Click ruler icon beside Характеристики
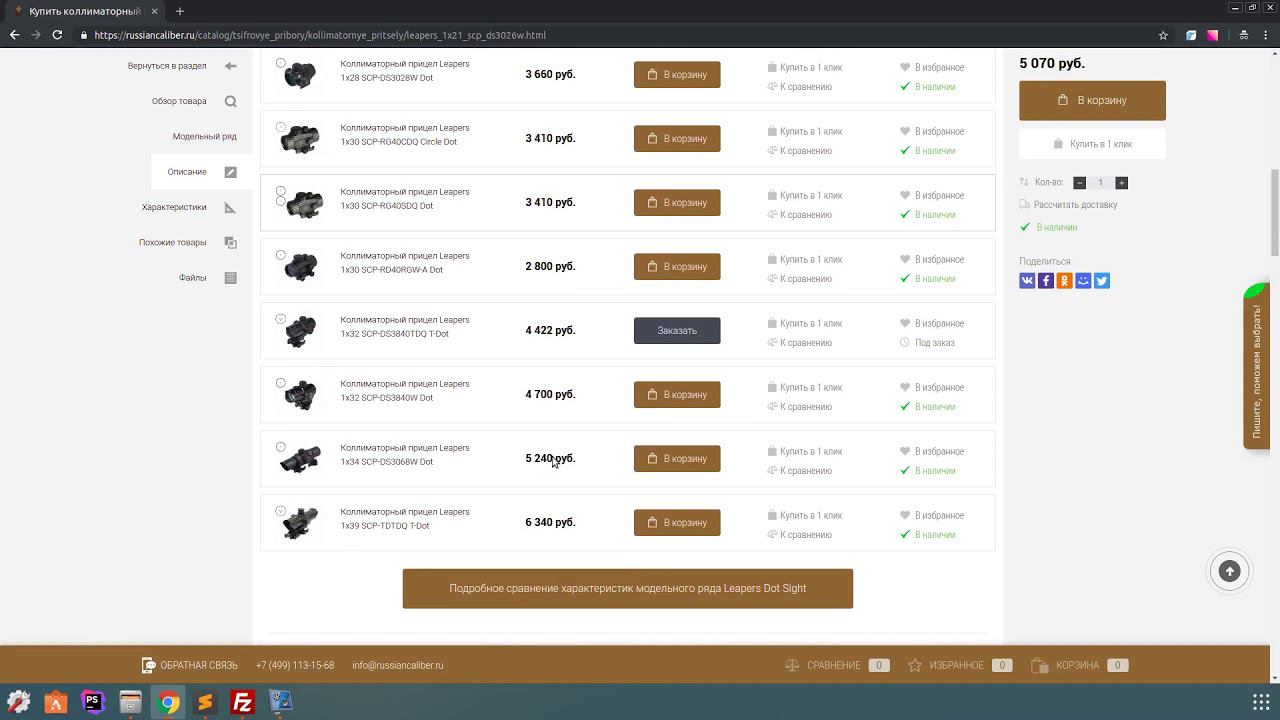The height and width of the screenshot is (720, 1280). click(231, 207)
